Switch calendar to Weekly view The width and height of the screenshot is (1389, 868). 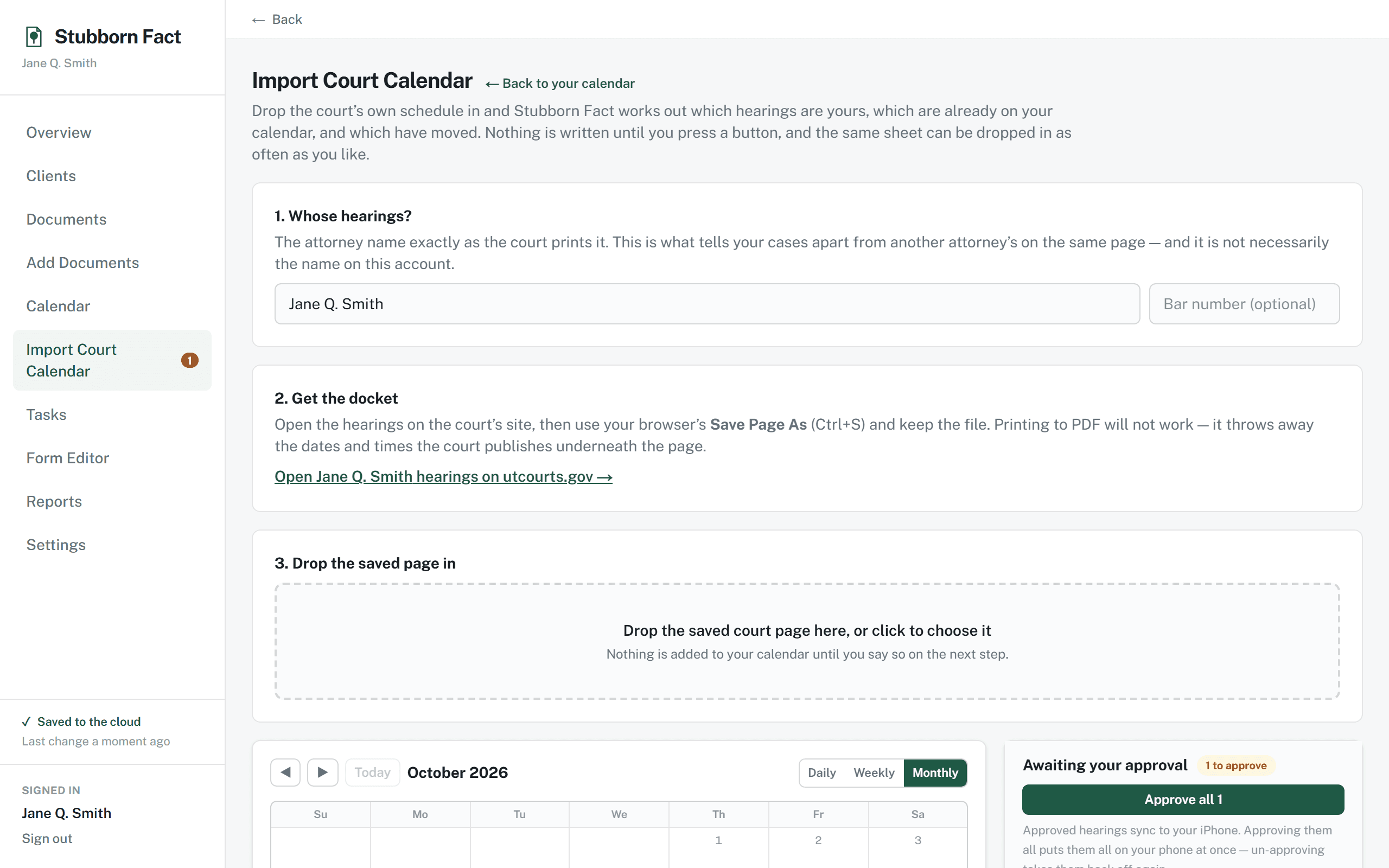tap(874, 773)
